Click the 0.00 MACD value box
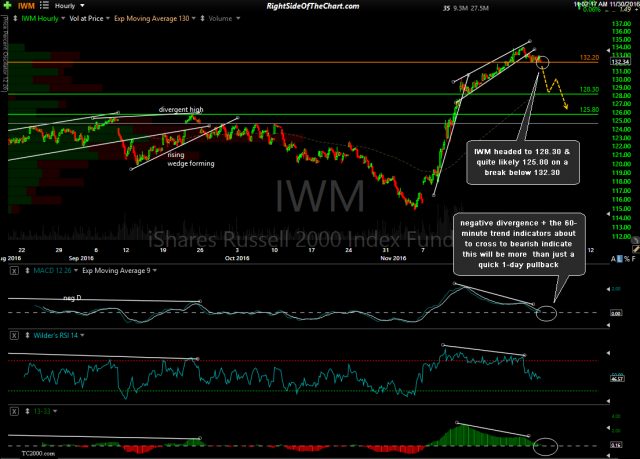The height and width of the screenshot is (459, 640). tap(616, 313)
